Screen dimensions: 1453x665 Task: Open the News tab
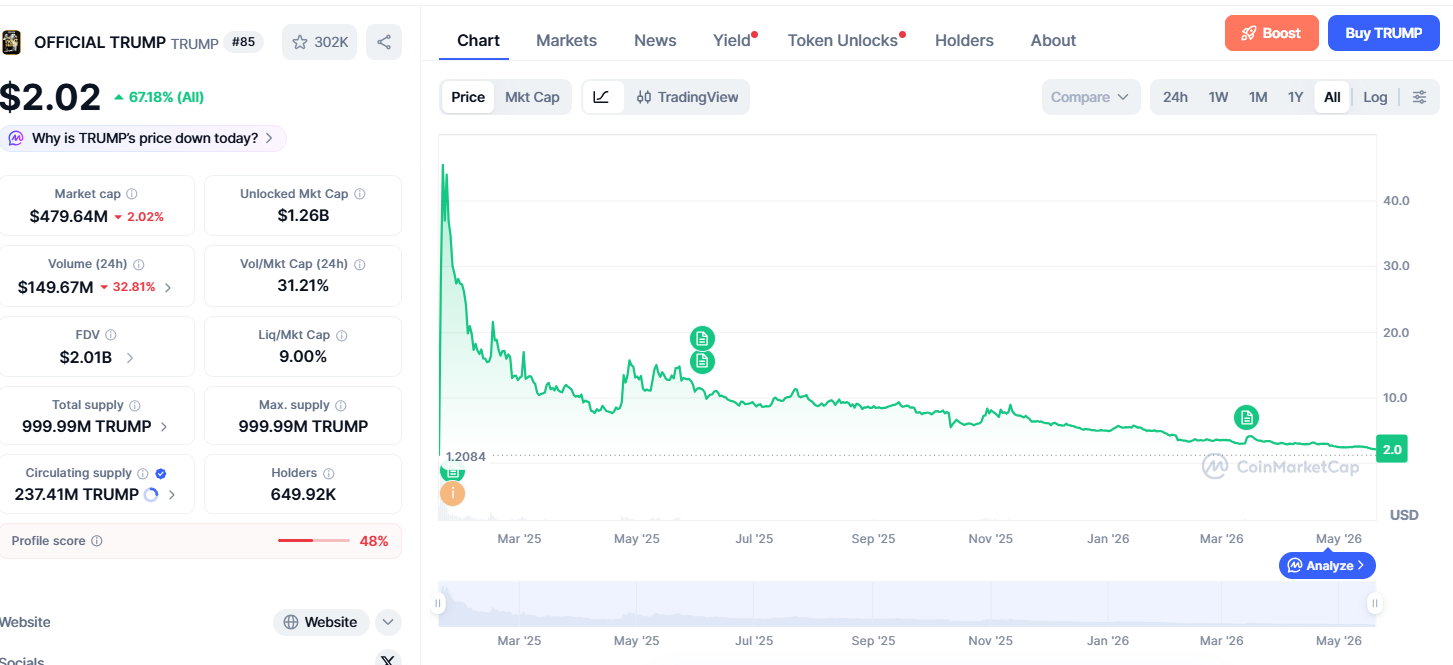coord(655,40)
